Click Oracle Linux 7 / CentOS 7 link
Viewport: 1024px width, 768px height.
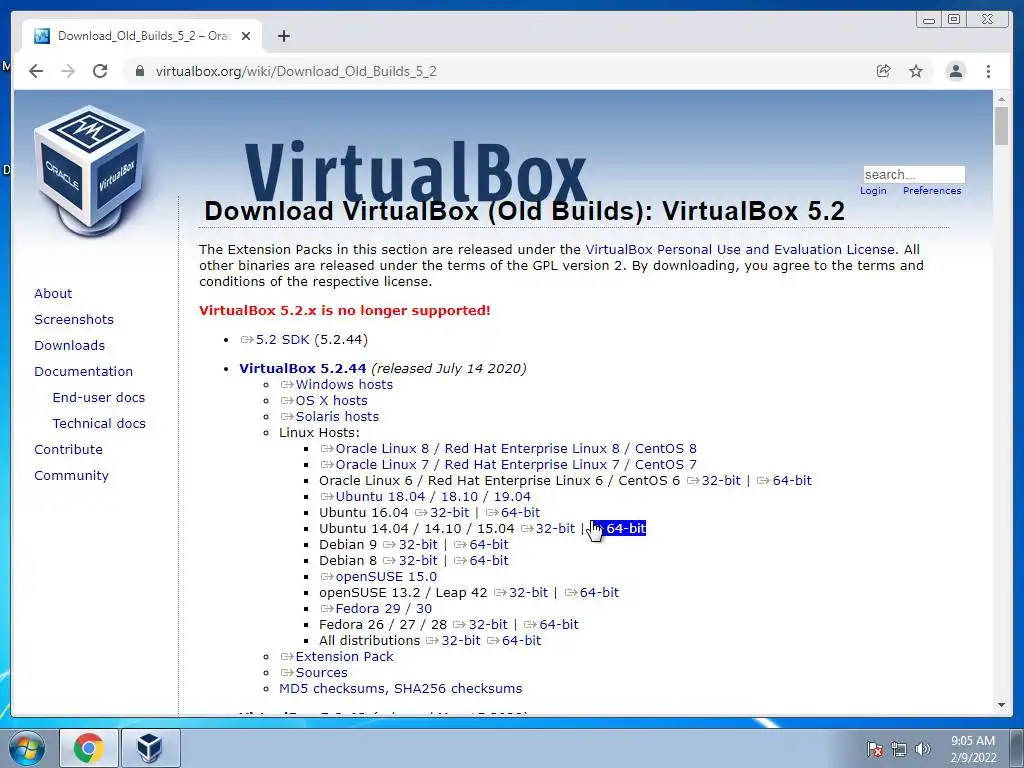coord(509,464)
